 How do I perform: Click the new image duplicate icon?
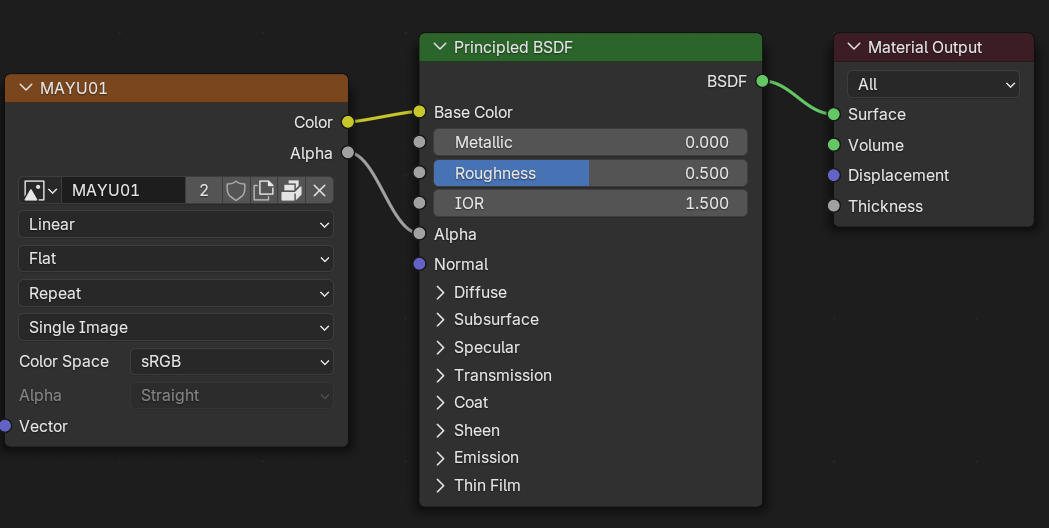263,190
